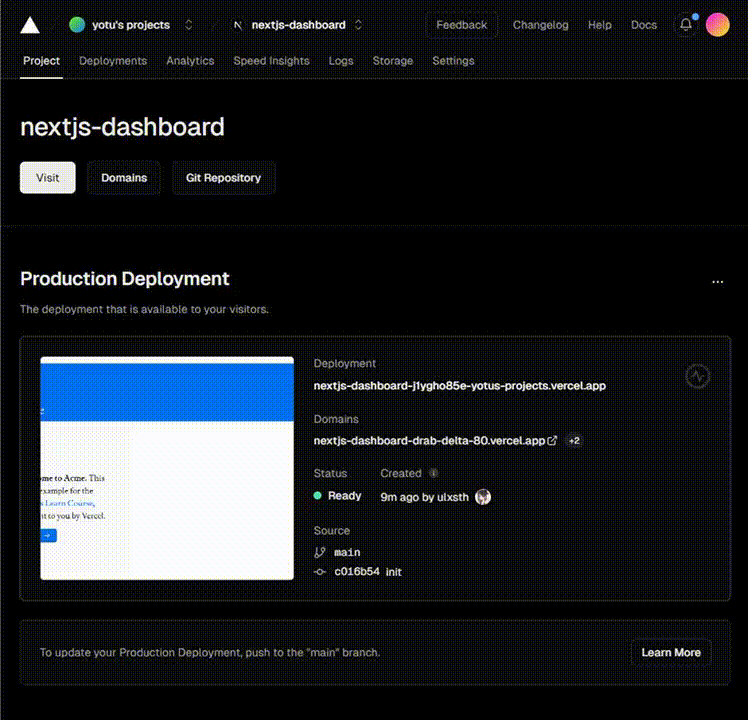The height and width of the screenshot is (720, 748).
Task: Open the main branch source link
Action: 347,552
